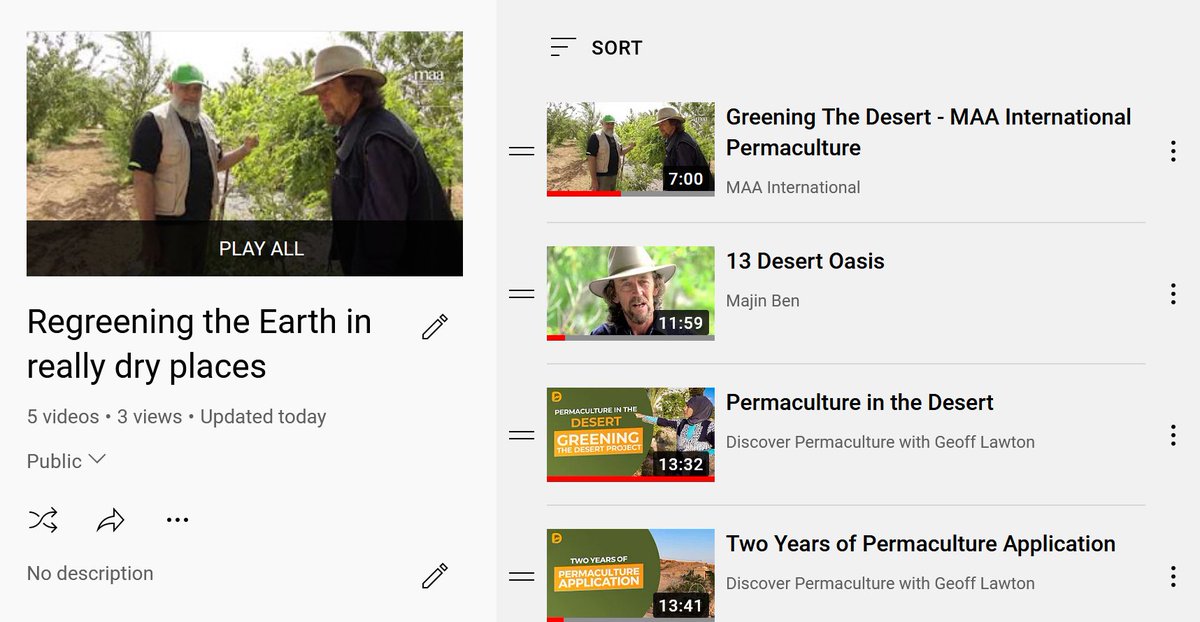
Task: Click the Permaculture in the Desert 13:32 thumbnail
Action: (x=631, y=434)
